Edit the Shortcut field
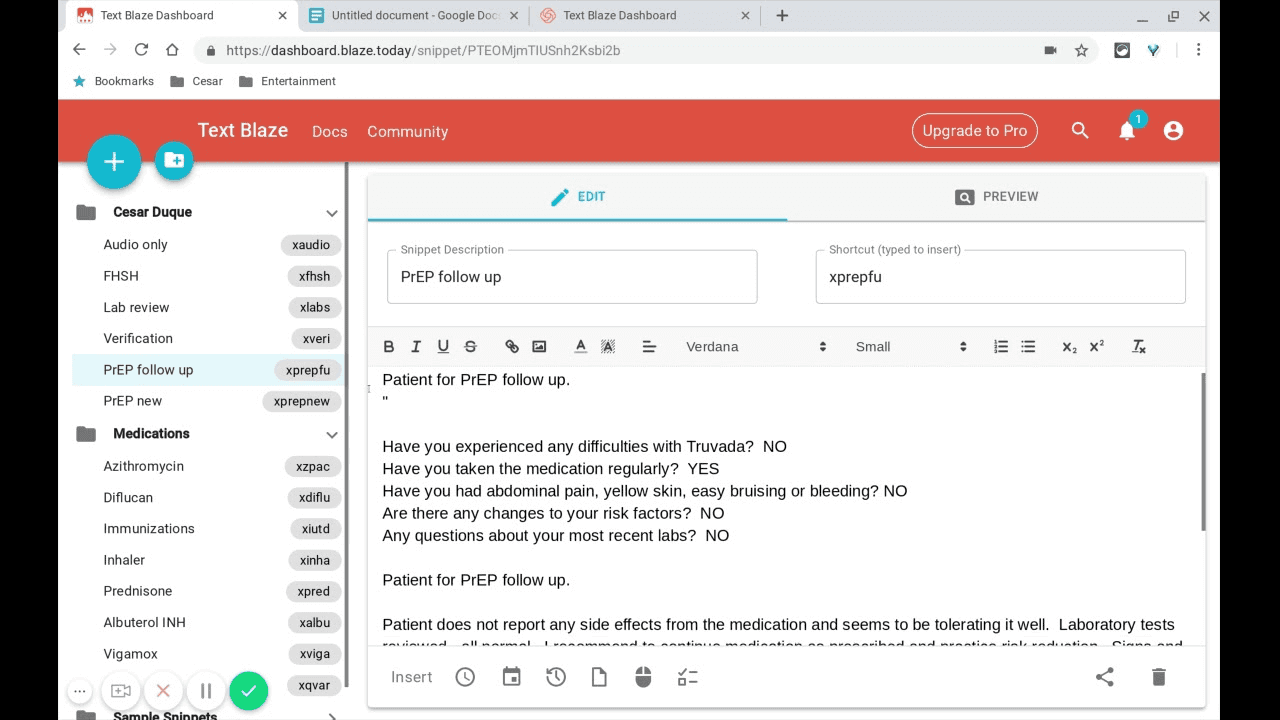The width and height of the screenshot is (1280, 720). pyautogui.click(x=1000, y=277)
